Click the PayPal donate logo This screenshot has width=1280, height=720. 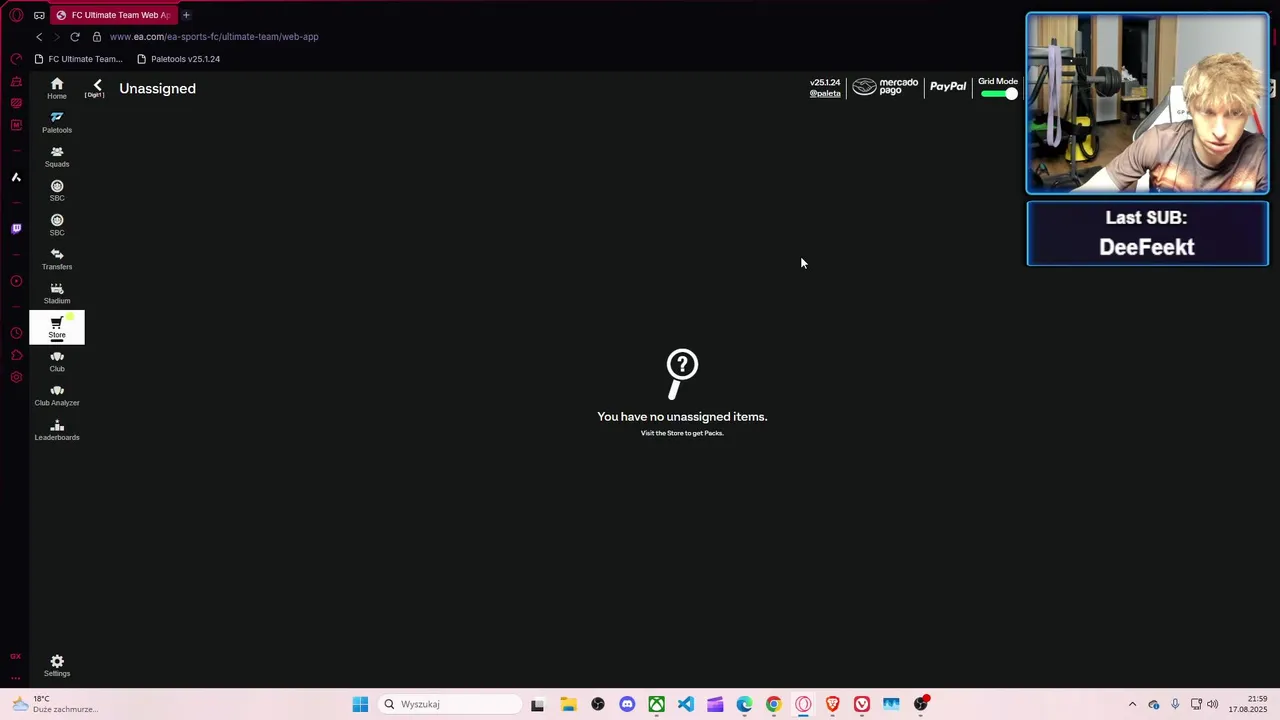point(948,87)
